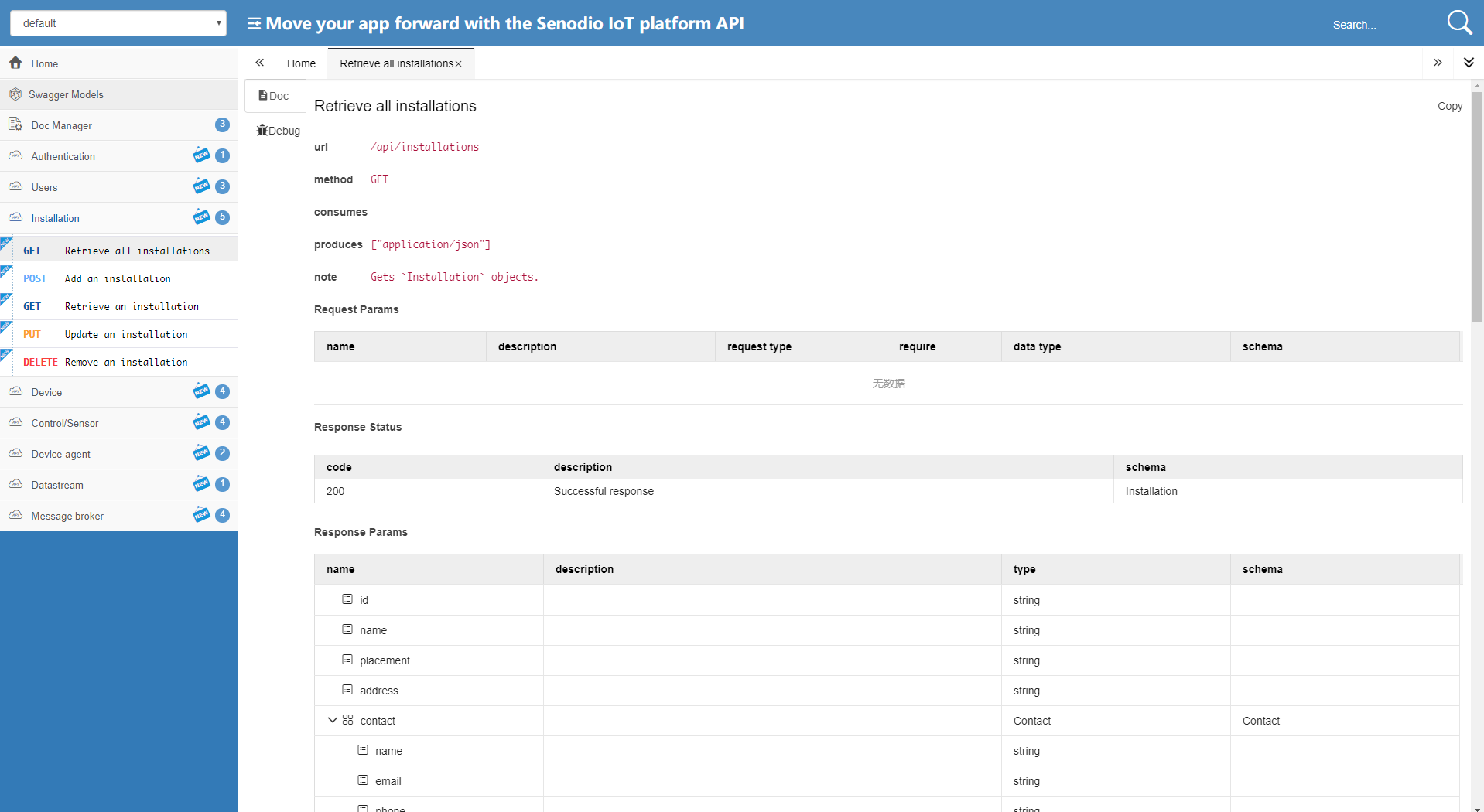The image size is (1484, 812).
Task: Click the Home house icon in the sidebar
Action: (15, 63)
